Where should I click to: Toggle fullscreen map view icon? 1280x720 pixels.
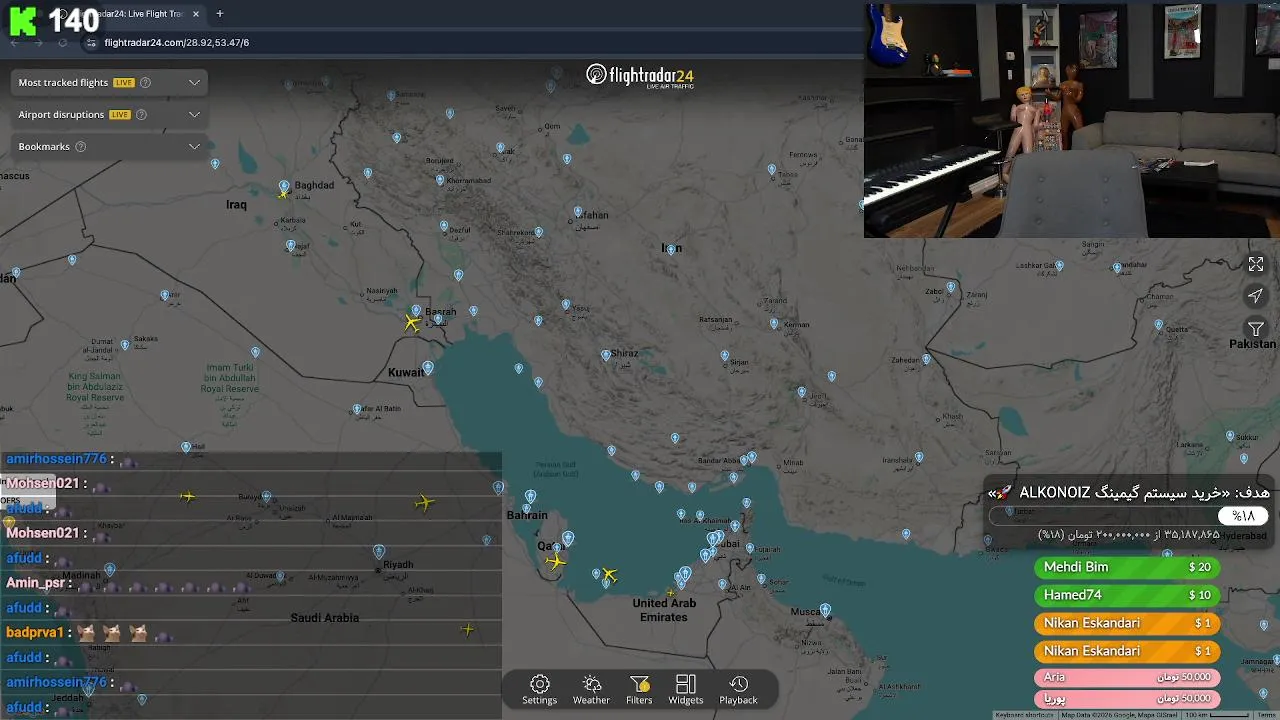tap(1256, 264)
